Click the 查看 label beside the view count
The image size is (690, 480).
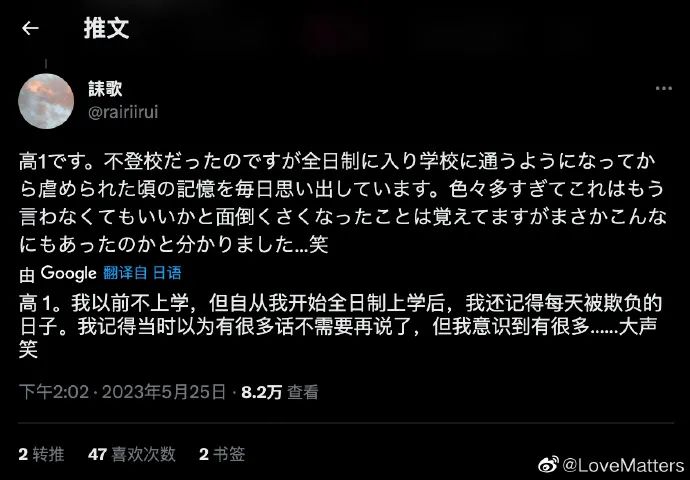(302, 392)
